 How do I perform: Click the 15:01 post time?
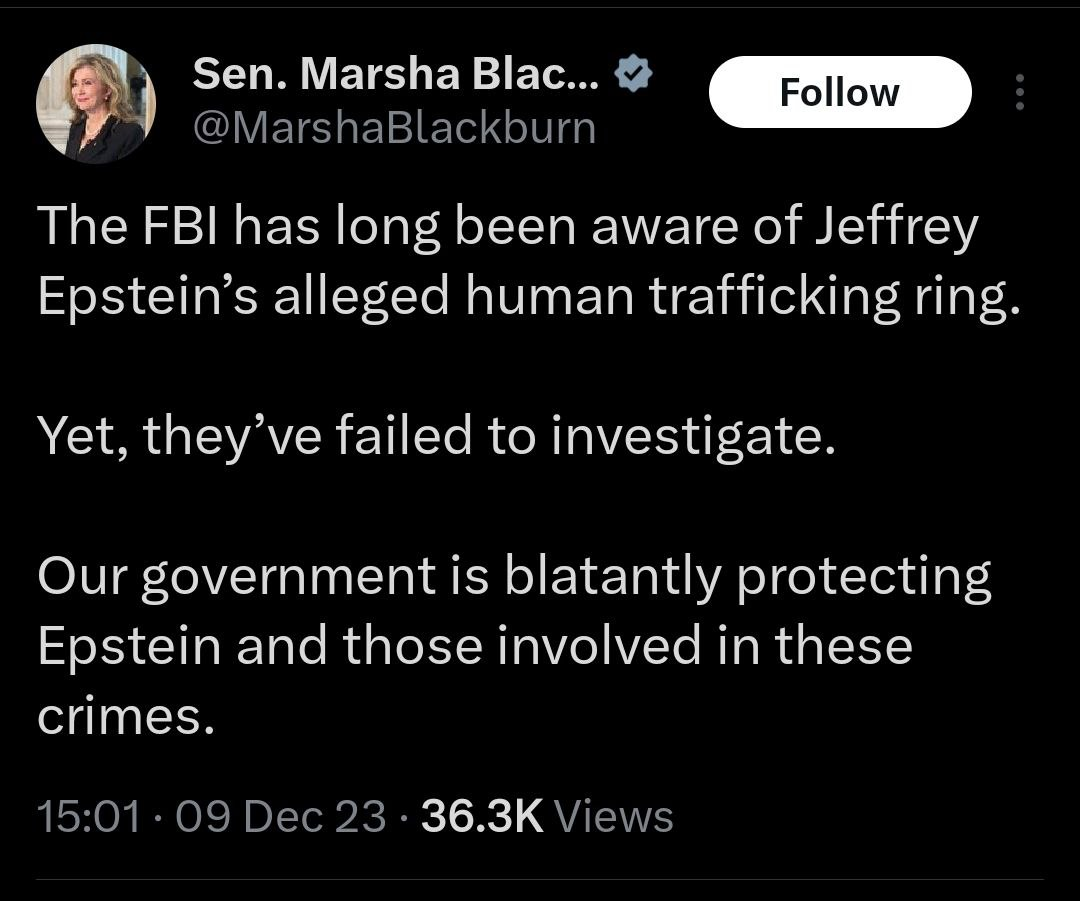pyautogui.click(x=89, y=816)
